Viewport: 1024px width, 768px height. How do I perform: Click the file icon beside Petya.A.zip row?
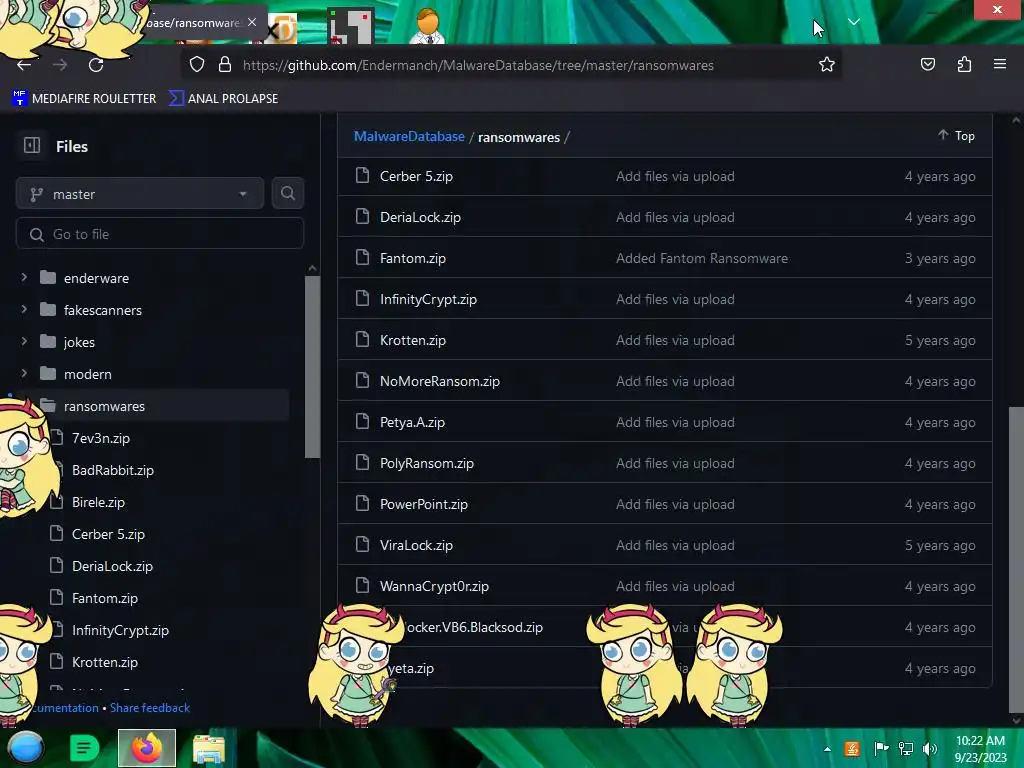pos(362,421)
